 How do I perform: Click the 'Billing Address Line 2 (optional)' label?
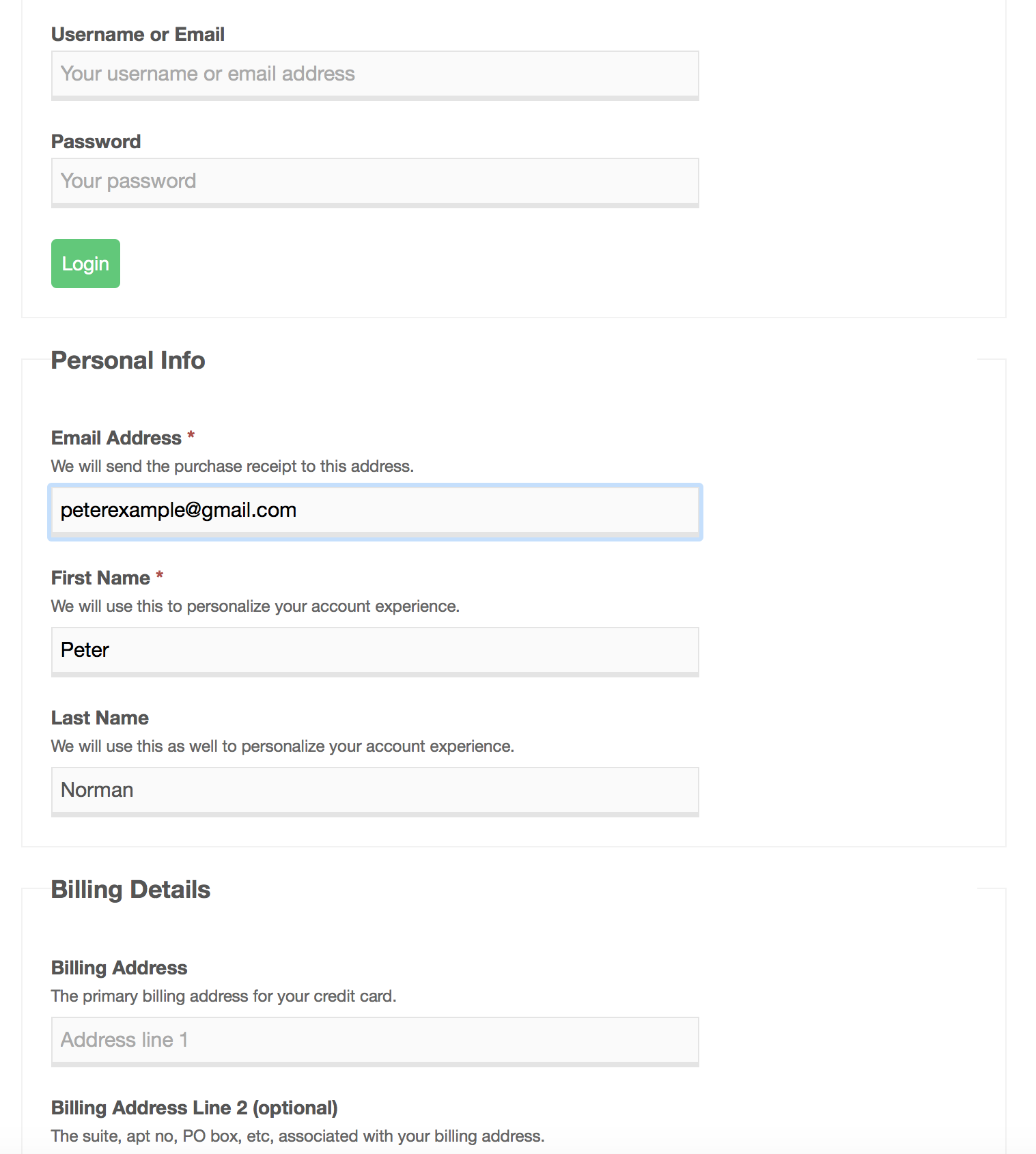pos(195,1108)
